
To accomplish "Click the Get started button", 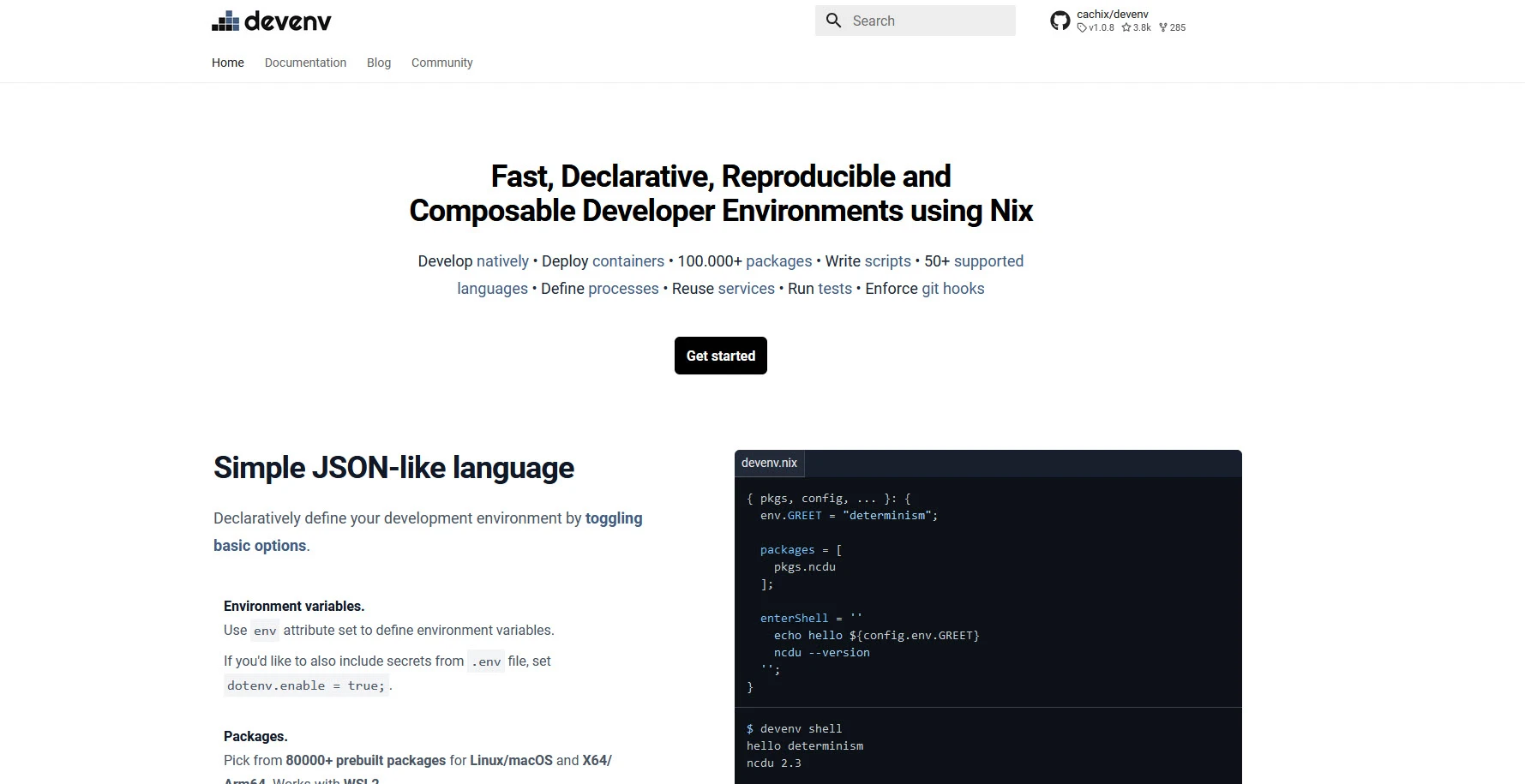I will tap(721, 356).
